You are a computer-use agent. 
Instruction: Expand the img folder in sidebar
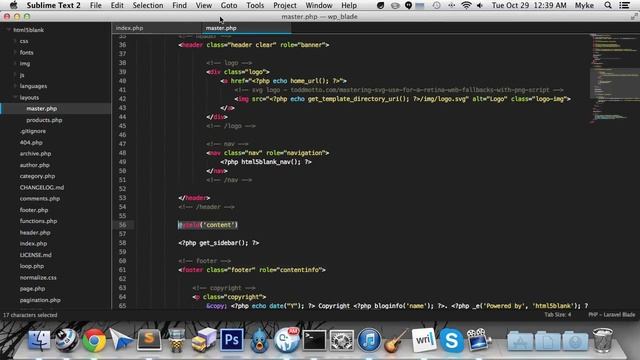click(15, 63)
